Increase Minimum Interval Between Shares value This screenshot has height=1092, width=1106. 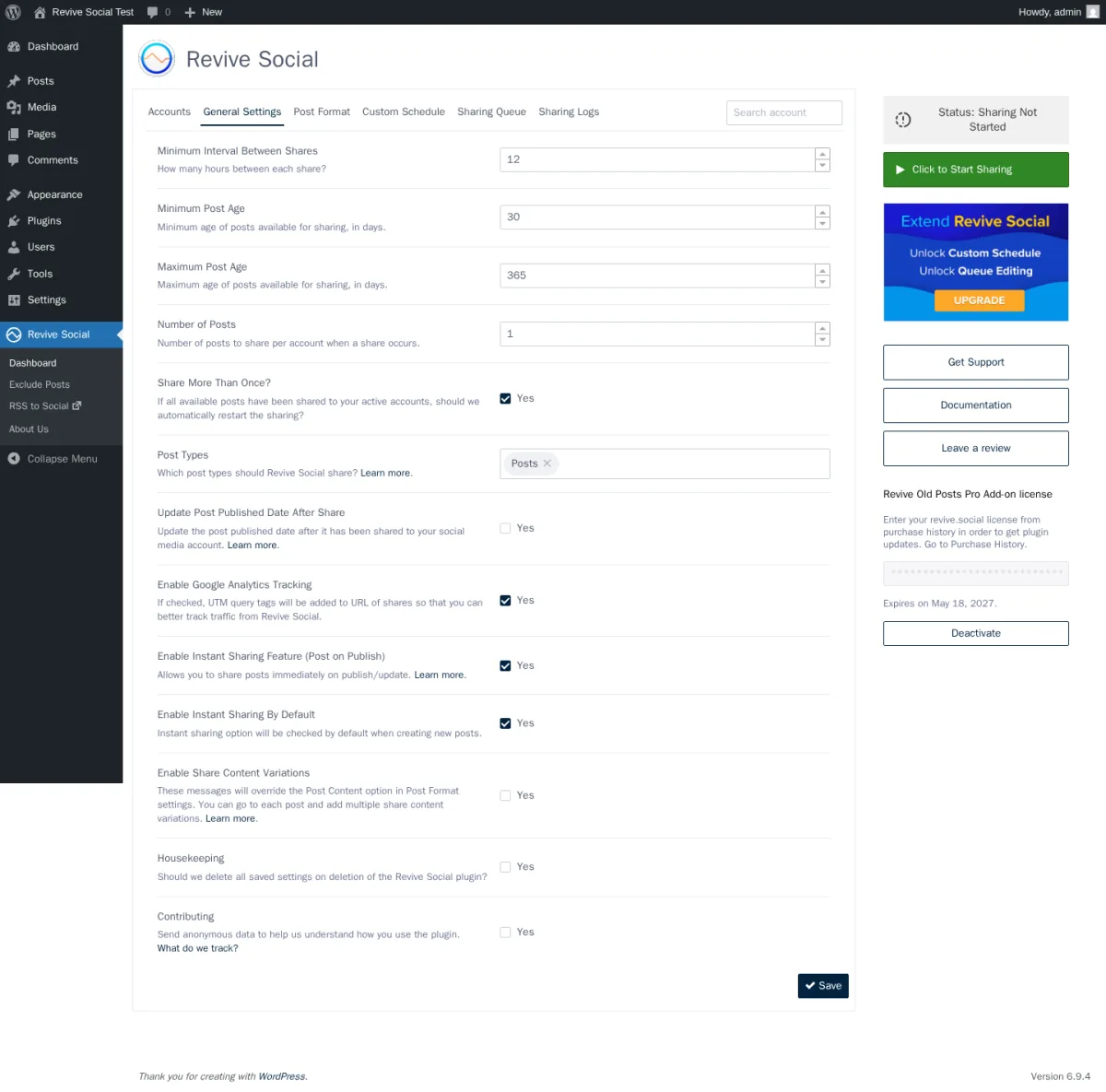click(822, 154)
